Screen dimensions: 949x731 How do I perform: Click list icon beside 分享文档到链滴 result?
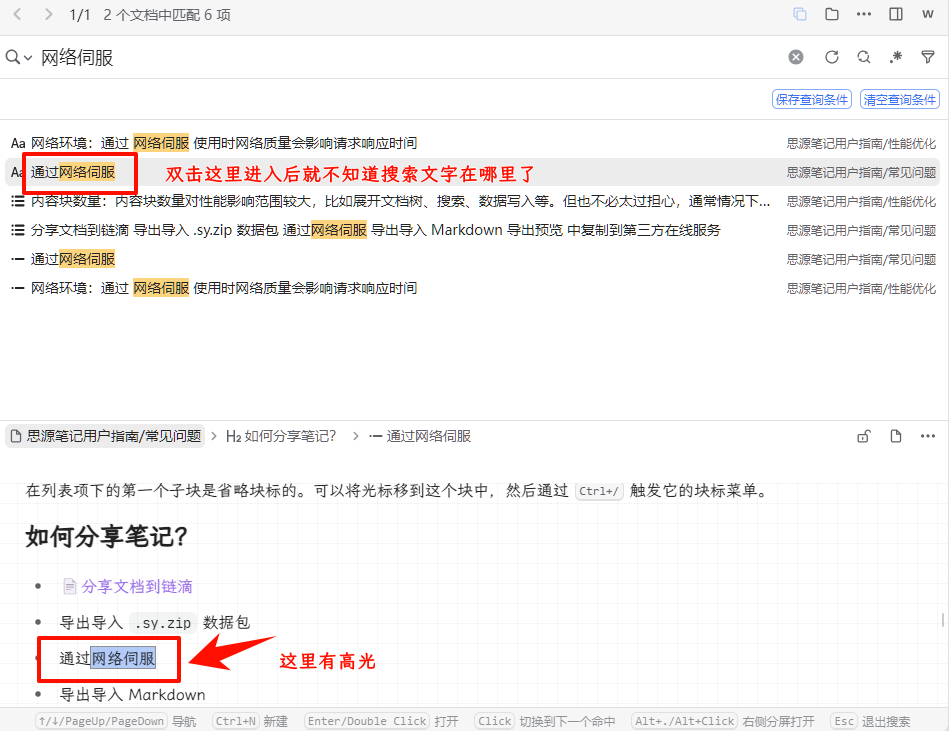[18, 231]
